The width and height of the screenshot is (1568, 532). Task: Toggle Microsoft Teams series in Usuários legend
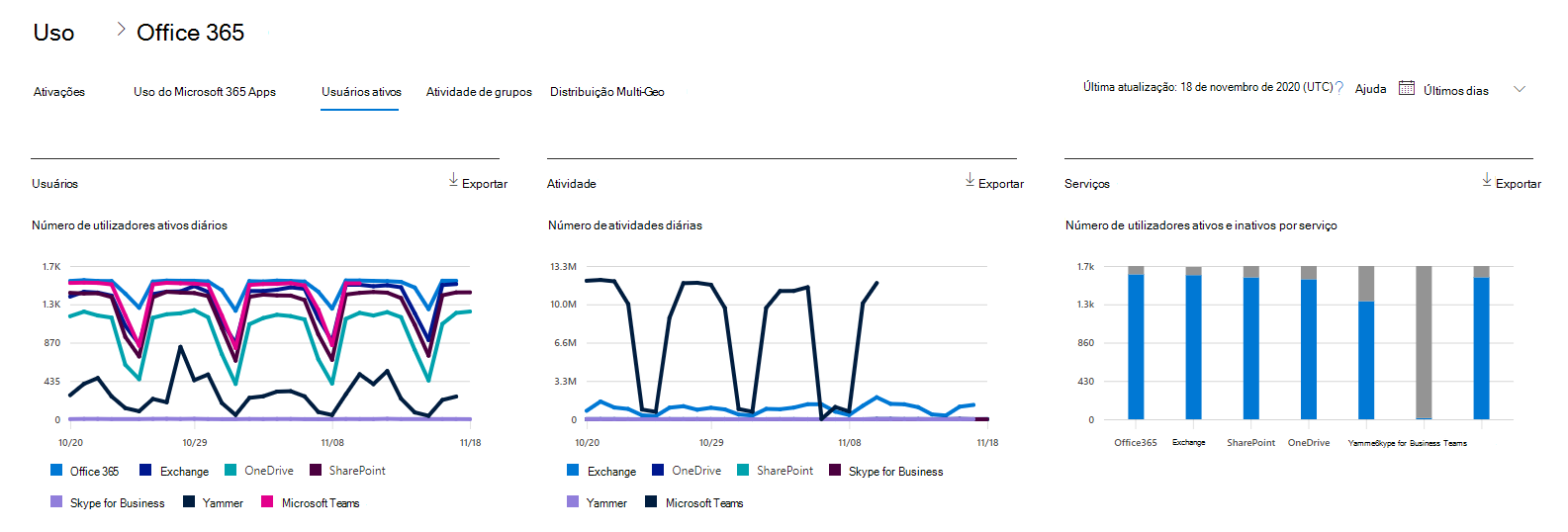310,502
